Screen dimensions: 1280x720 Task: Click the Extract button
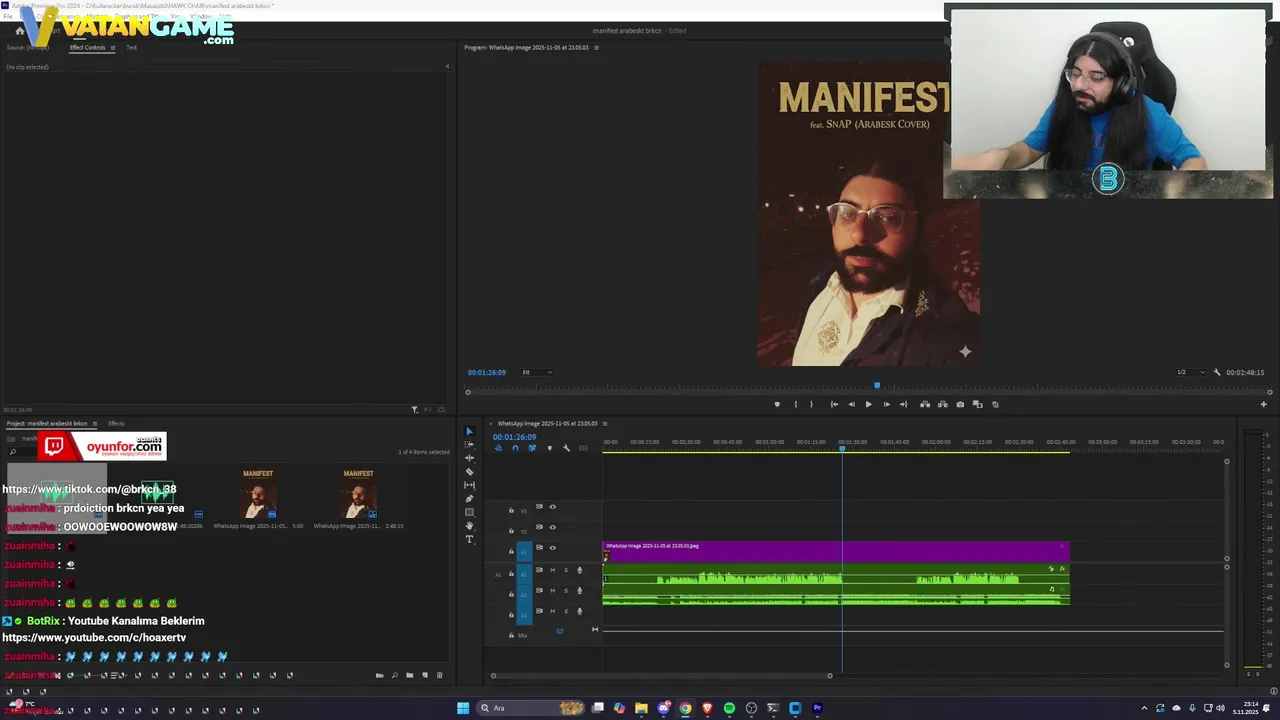click(x=942, y=404)
